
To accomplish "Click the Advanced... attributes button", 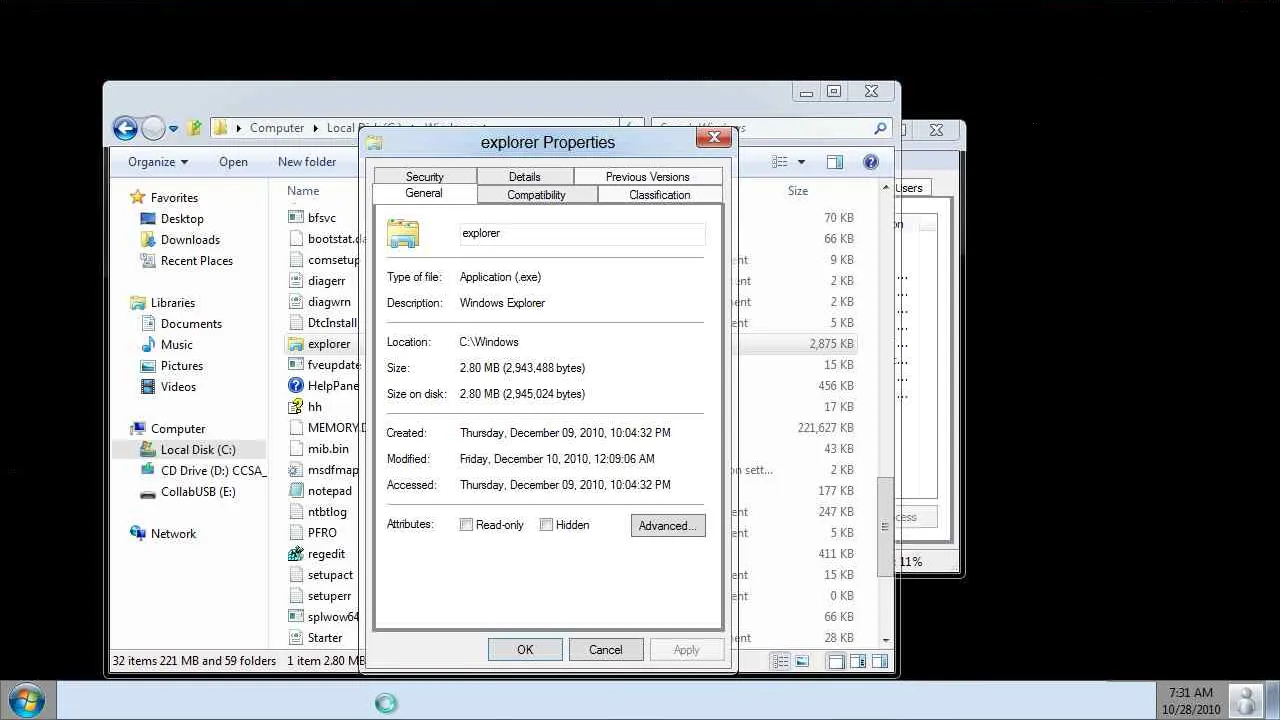I will (668, 526).
